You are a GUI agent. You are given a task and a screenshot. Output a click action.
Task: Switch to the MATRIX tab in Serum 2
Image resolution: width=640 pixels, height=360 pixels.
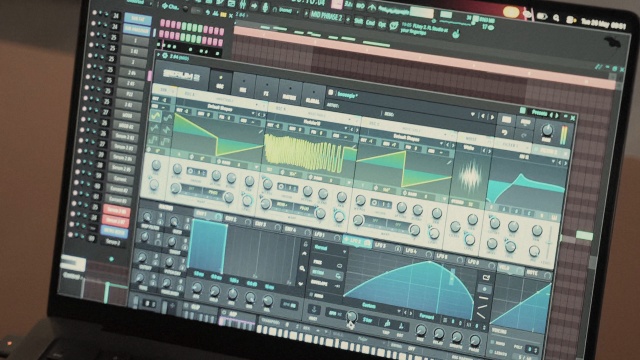(x=289, y=92)
